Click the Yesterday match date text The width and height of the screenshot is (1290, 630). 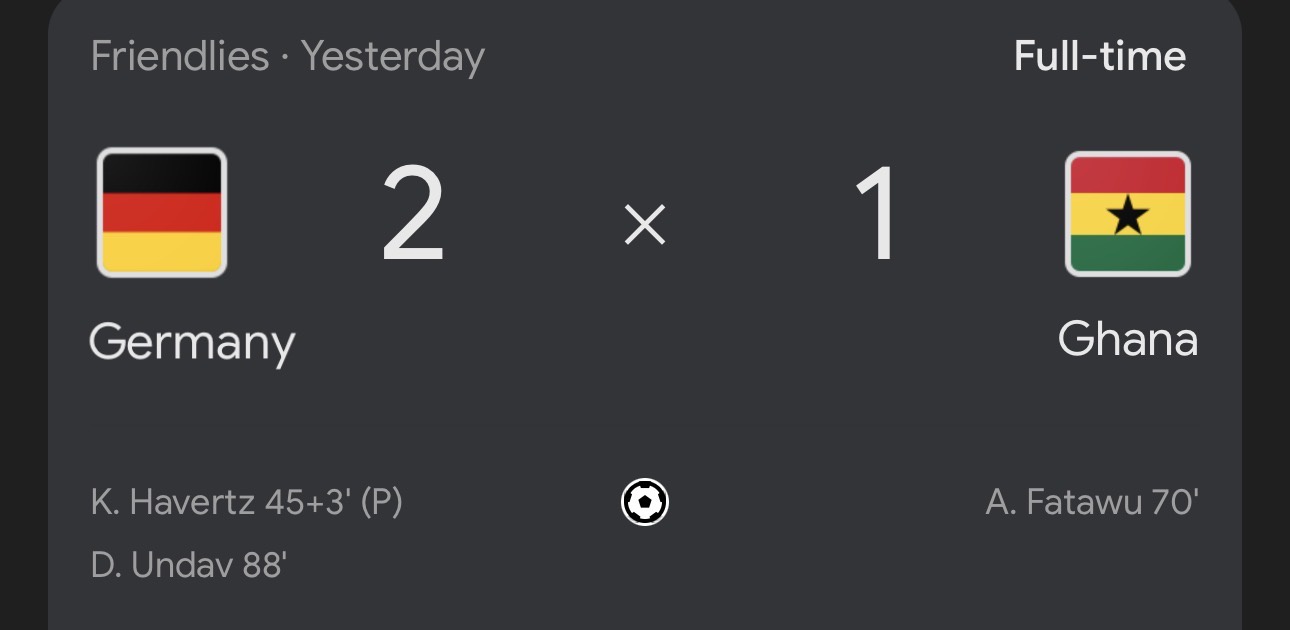click(393, 57)
